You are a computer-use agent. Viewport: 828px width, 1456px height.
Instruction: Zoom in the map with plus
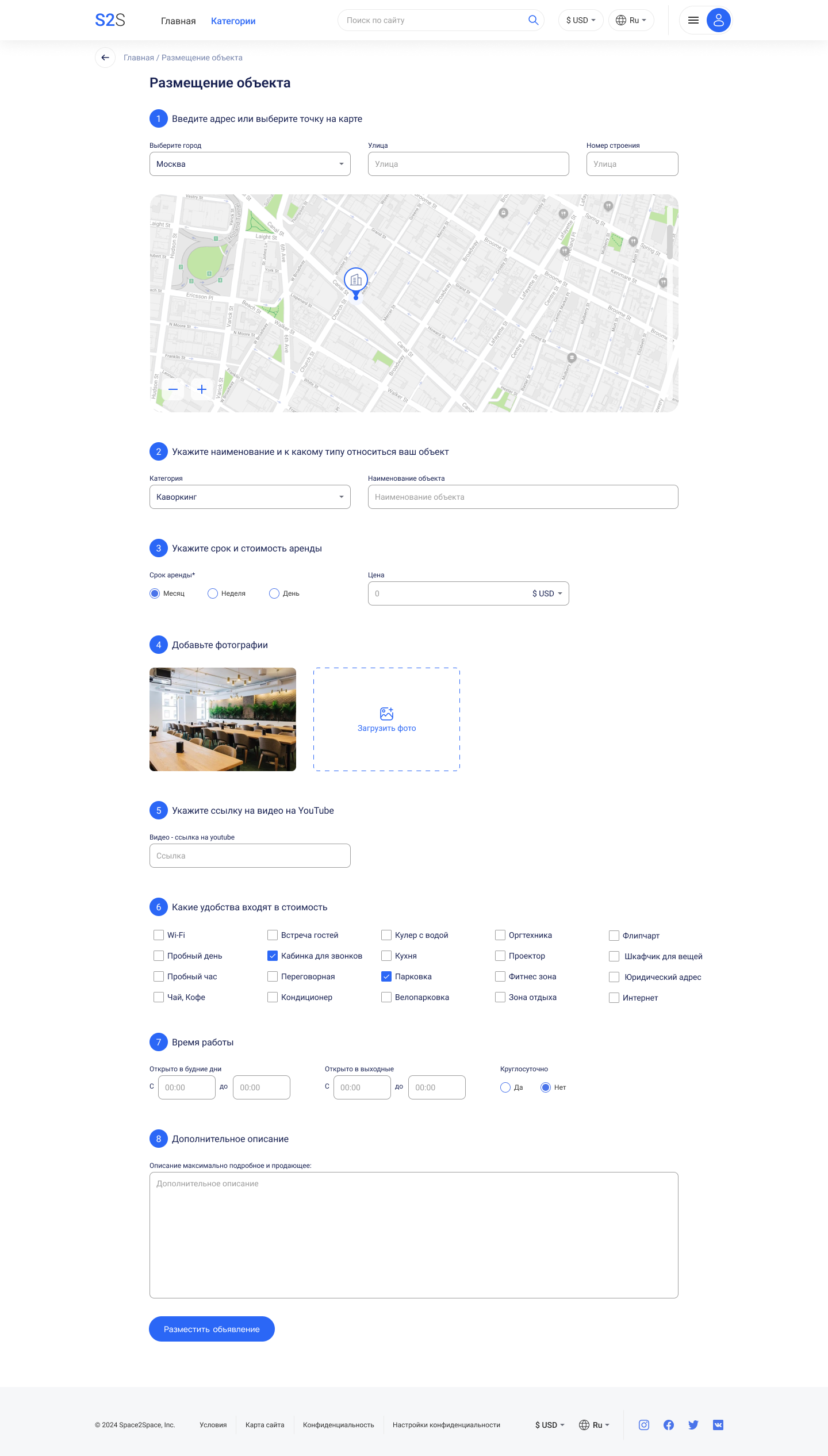click(202, 389)
